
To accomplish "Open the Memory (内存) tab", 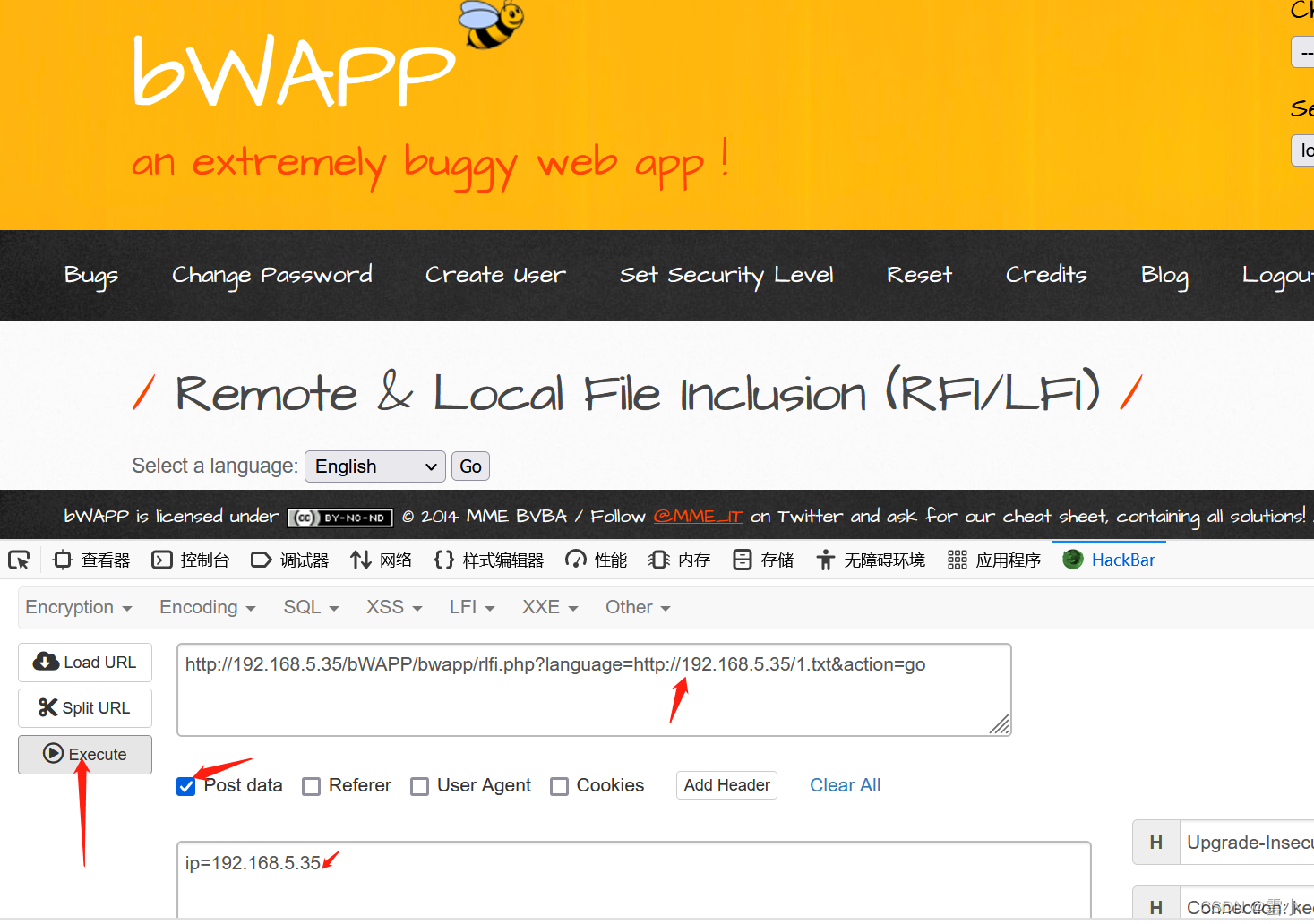I will point(680,560).
